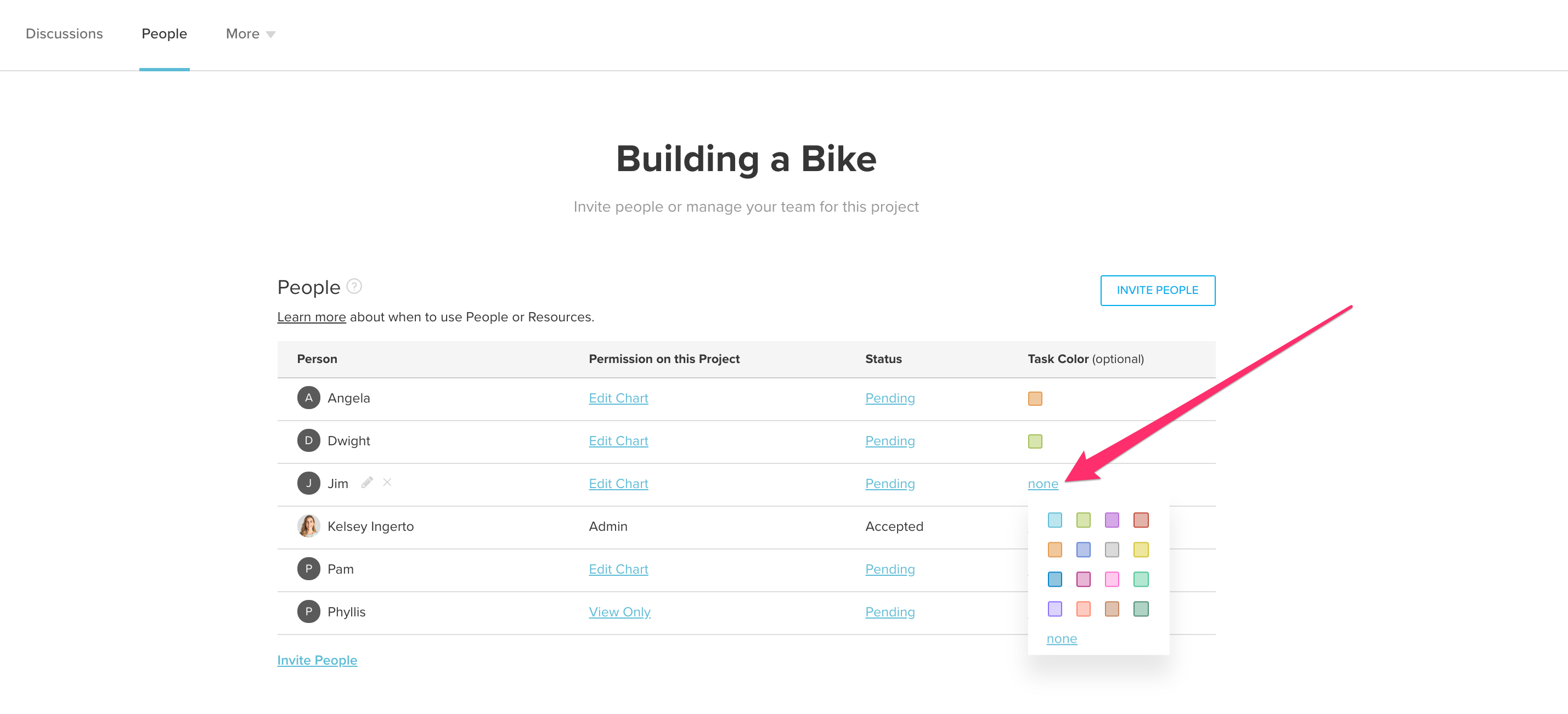Screen dimensions: 1568x714
Task: Click the X icon to remove Jim
Action: click(x=388, y=482)
